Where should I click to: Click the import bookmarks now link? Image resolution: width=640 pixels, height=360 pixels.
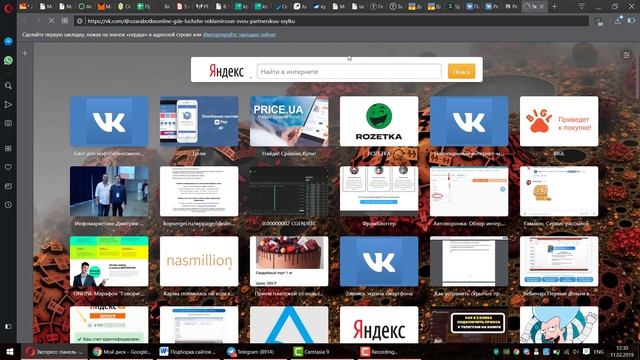pos(239,35)
